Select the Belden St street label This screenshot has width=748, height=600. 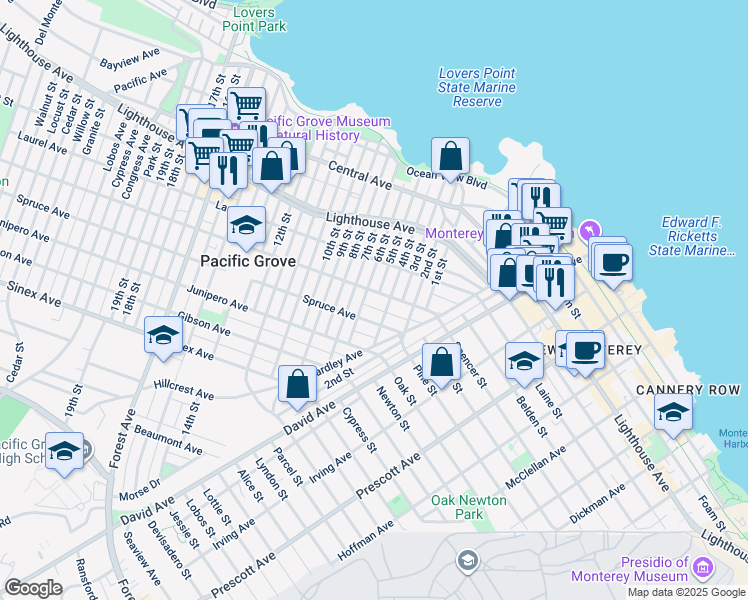tap(532, 417)
